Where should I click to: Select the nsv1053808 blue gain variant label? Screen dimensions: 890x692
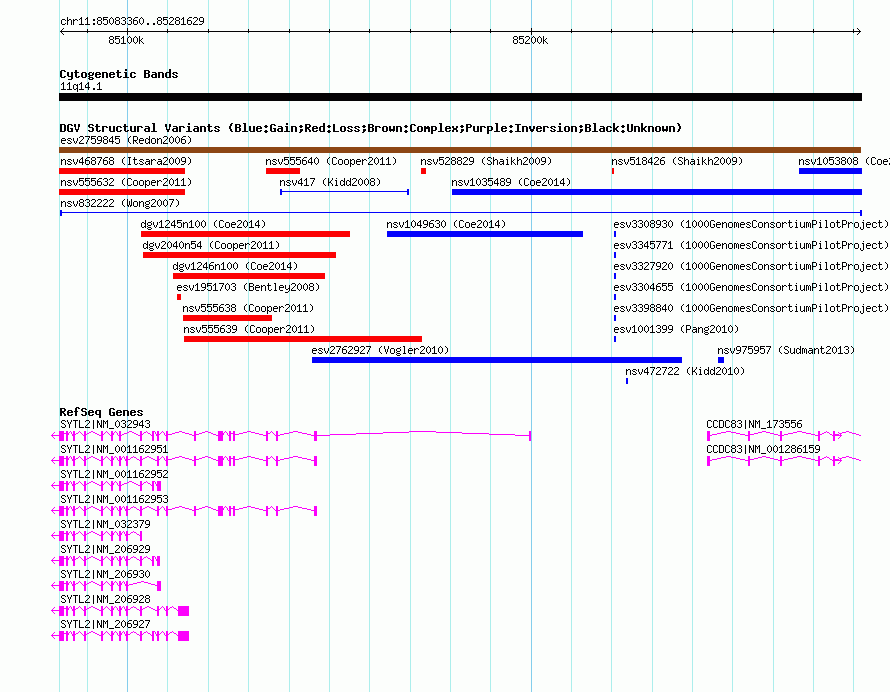(843, 161)
